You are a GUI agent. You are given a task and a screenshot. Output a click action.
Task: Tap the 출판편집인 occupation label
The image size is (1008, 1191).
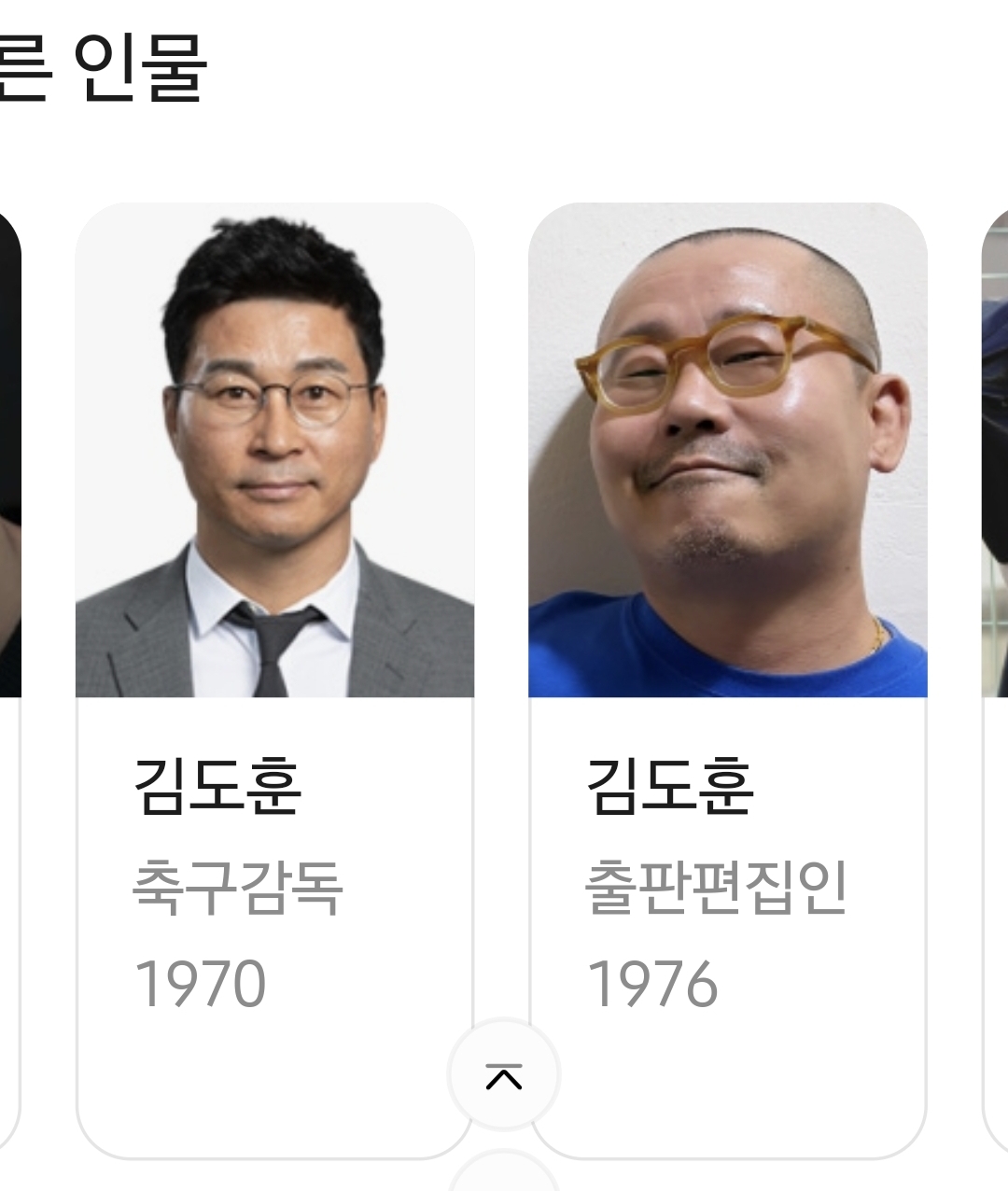[x=716, y=887]
